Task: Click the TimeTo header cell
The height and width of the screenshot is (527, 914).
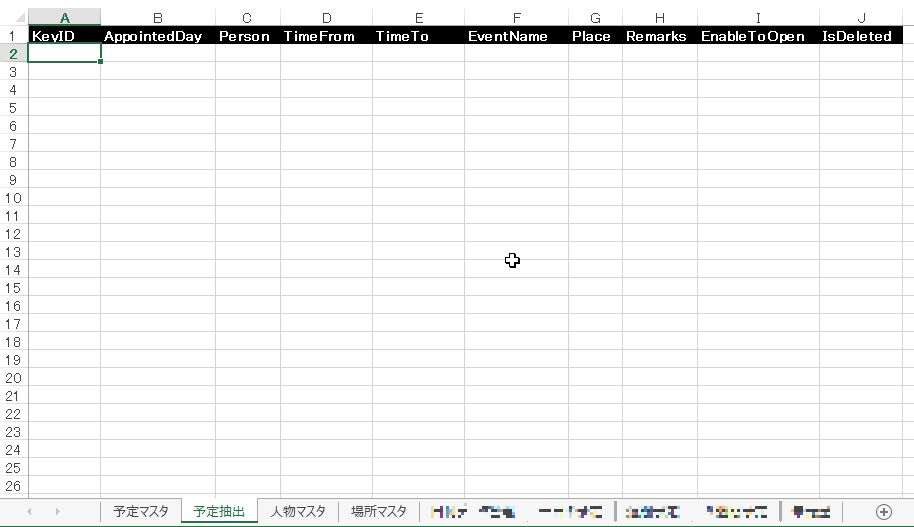Action: [419, 36]
